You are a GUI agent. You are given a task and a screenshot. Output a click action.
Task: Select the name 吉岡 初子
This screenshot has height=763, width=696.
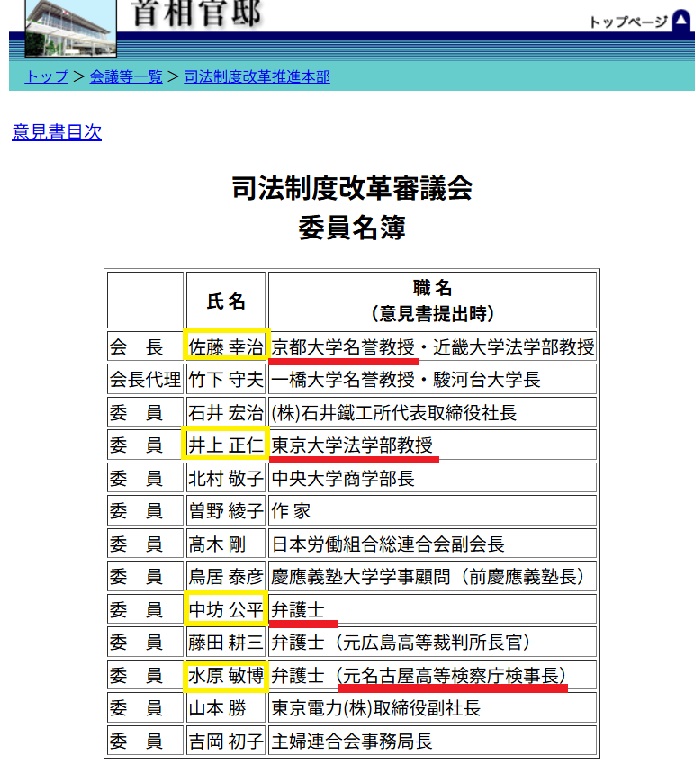[x=226, y=741]
